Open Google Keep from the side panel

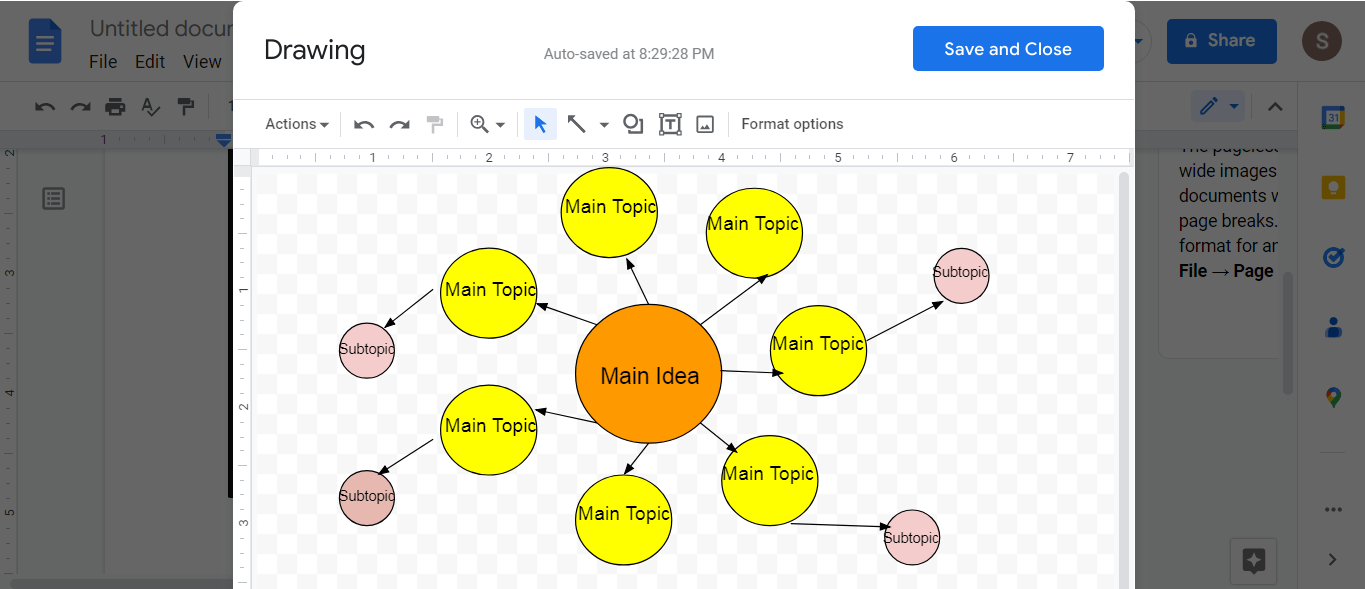coord(1332,186)
